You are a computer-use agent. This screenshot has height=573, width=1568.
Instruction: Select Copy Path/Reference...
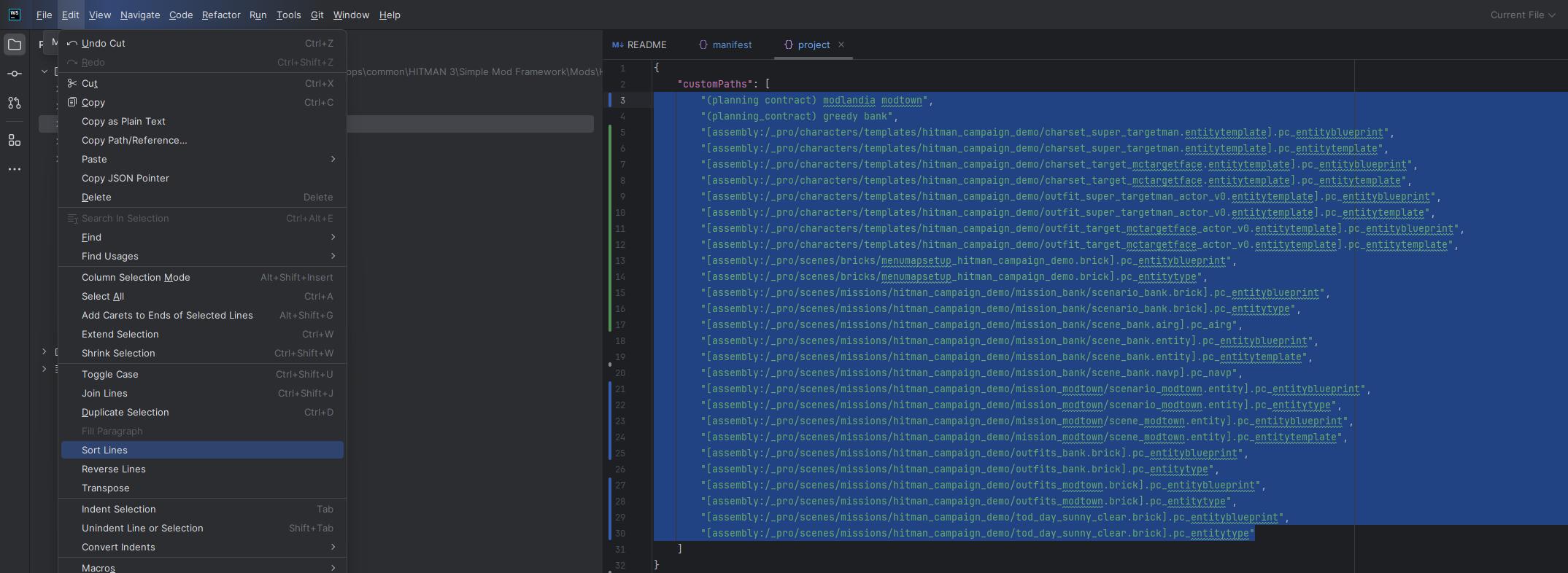pyautogui.click(x=202, y=140)
